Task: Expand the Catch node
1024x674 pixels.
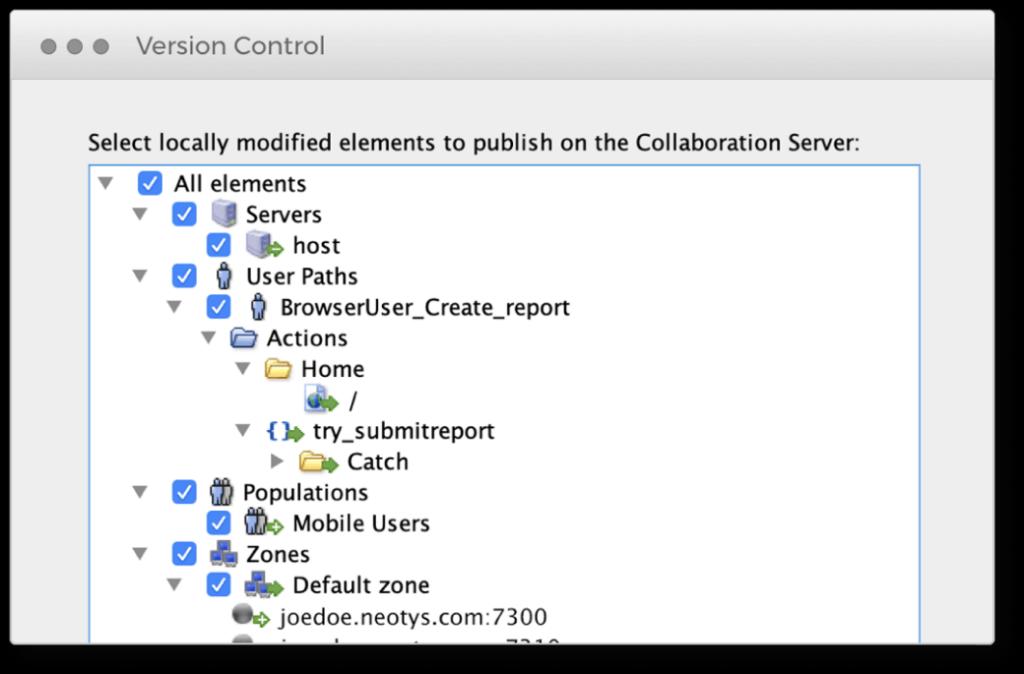Action: (x=277, y=462)
